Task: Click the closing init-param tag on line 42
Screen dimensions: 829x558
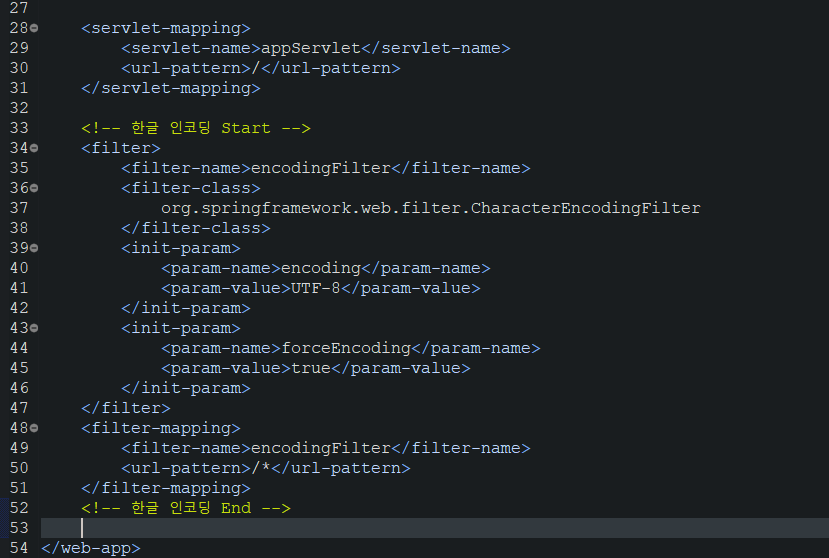Action: click(186, 308)
